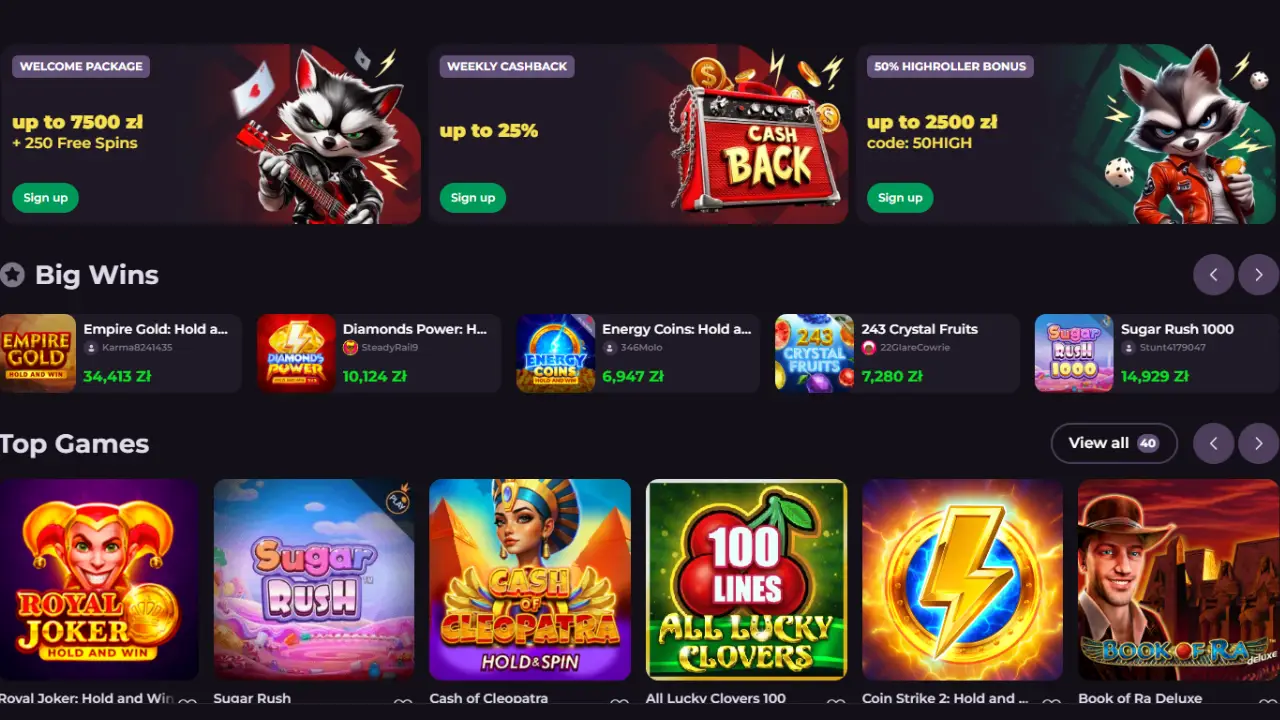Click Energy Coins game icon in Big Wins
This screenshot has height=720, width=1280.
[555, 353]
